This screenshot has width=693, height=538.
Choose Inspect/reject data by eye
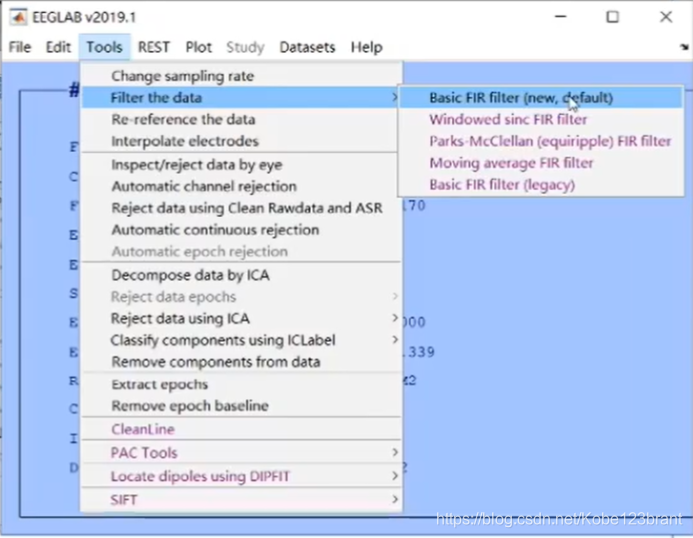pos(241,165)
